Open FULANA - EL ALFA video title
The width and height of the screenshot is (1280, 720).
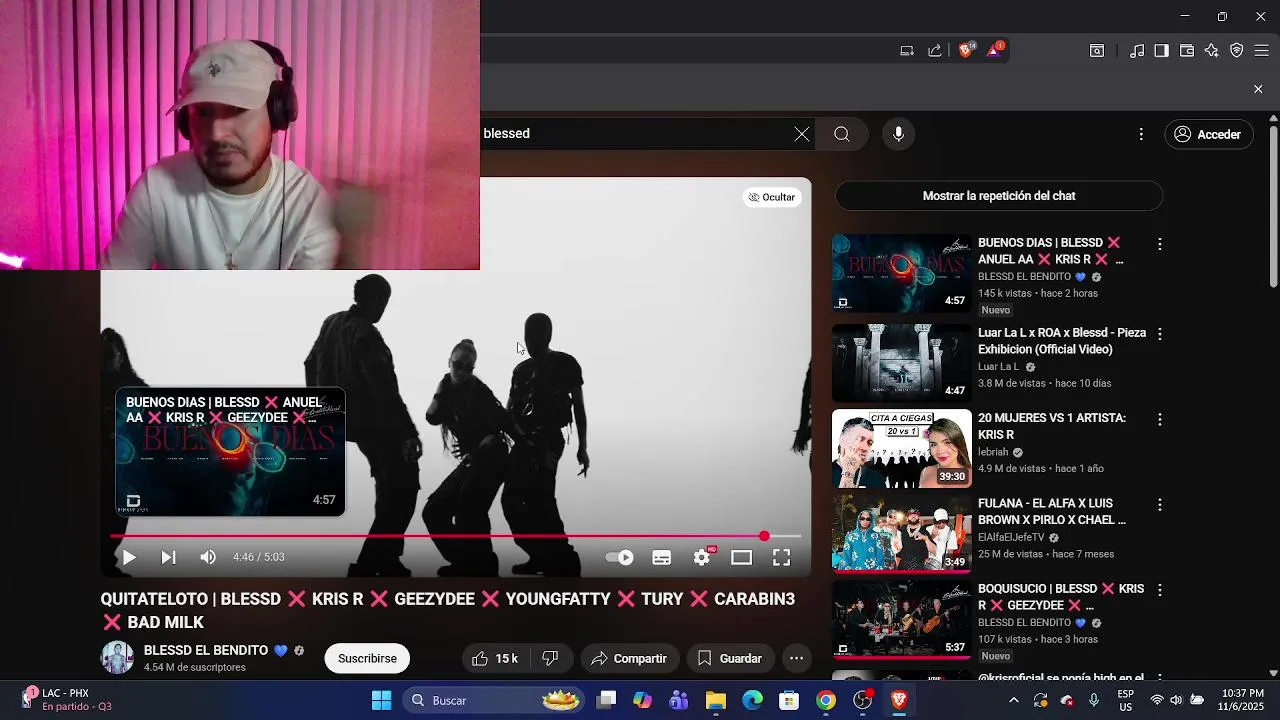coord(1052,512)
